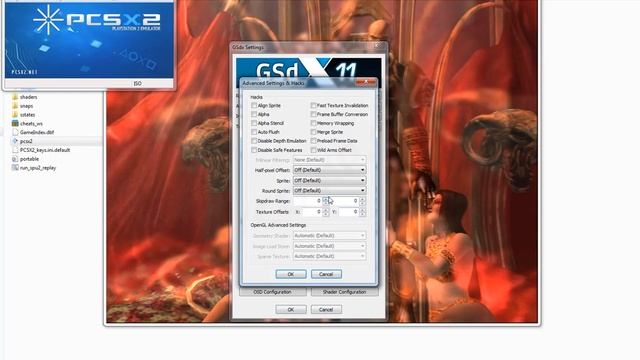Open the Half-pixel Offset dropdown
This screenshot has height=360, width=640.
click(329, 170)
